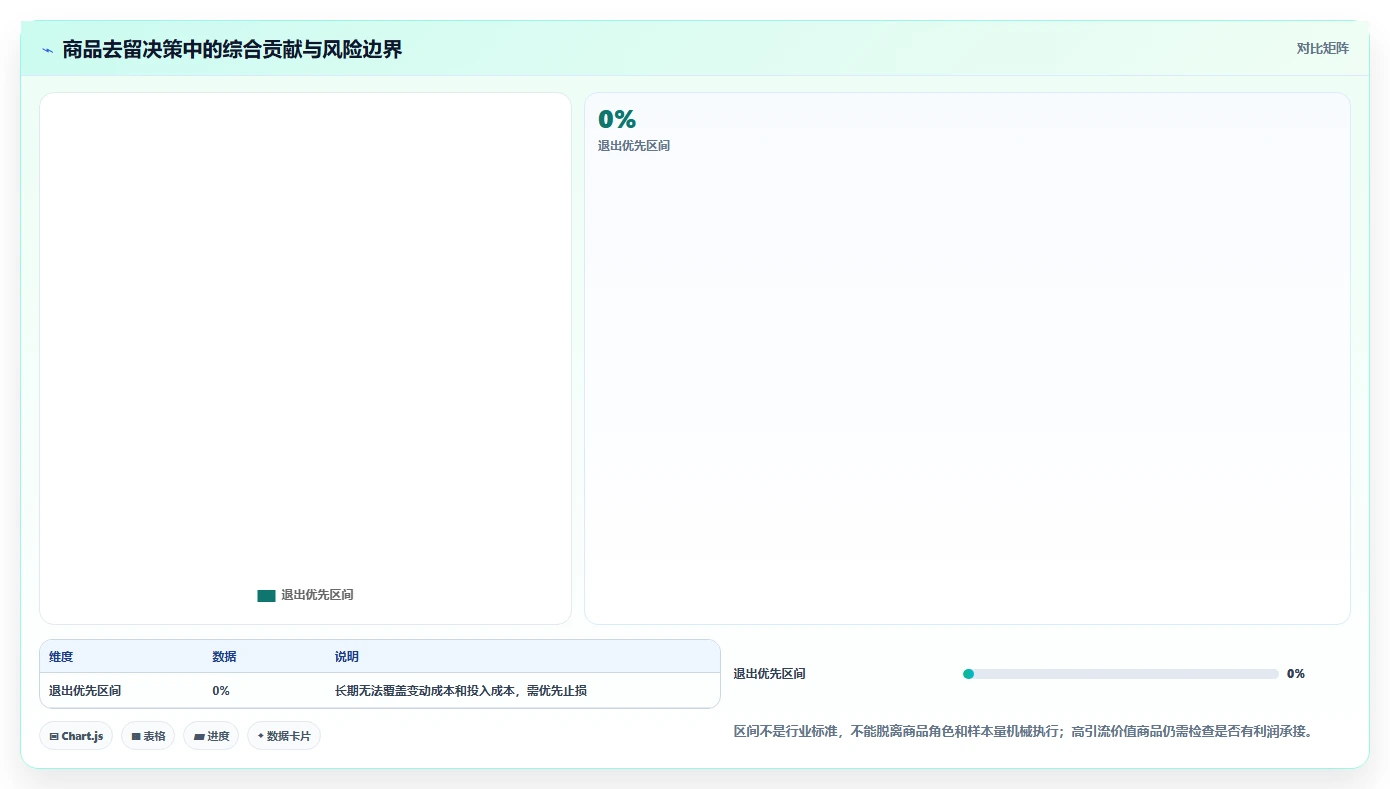Click the 进度 chip
1390x789 pixels.
[211, 736]
